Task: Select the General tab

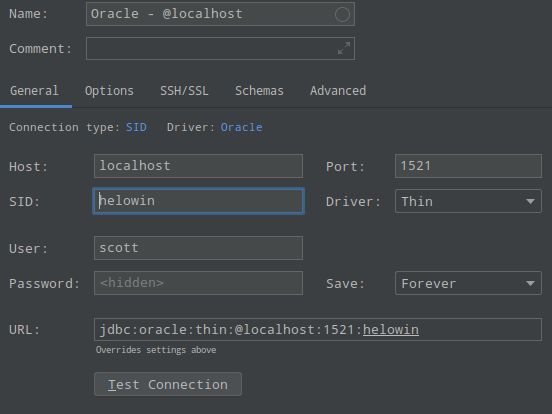Action: click(34, 91)
